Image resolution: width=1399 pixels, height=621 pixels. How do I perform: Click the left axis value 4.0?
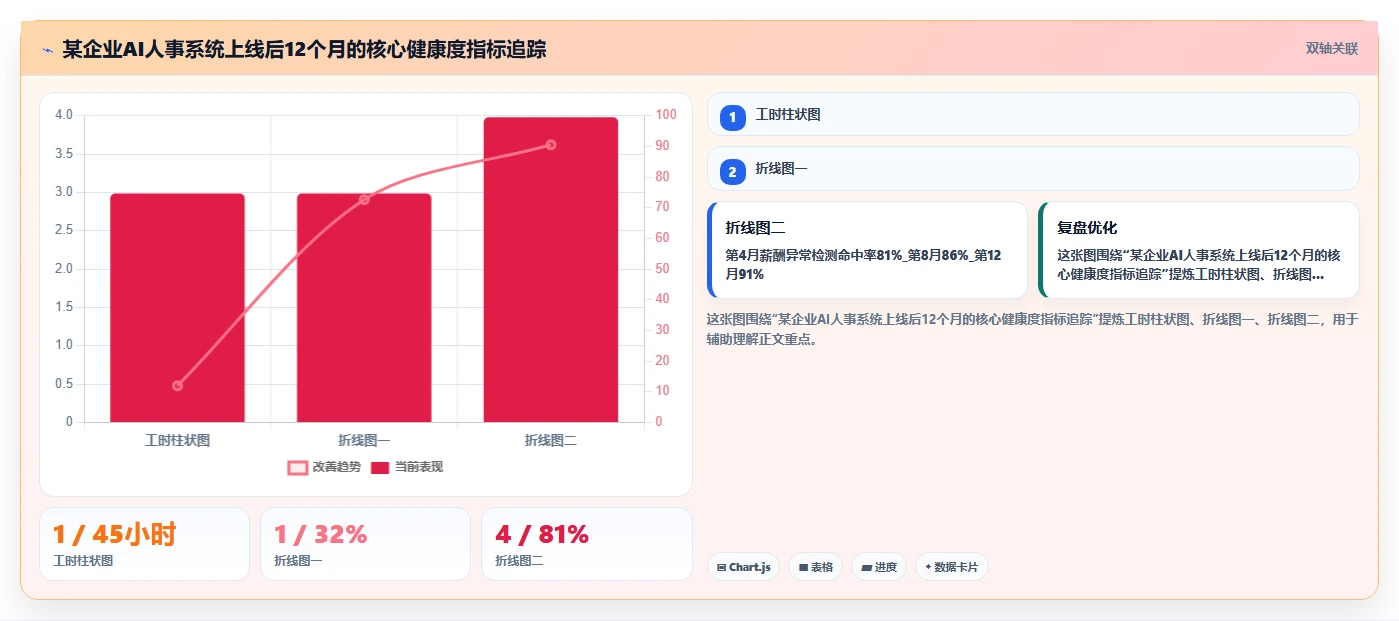pyautogui.click(x=64, y=115)
